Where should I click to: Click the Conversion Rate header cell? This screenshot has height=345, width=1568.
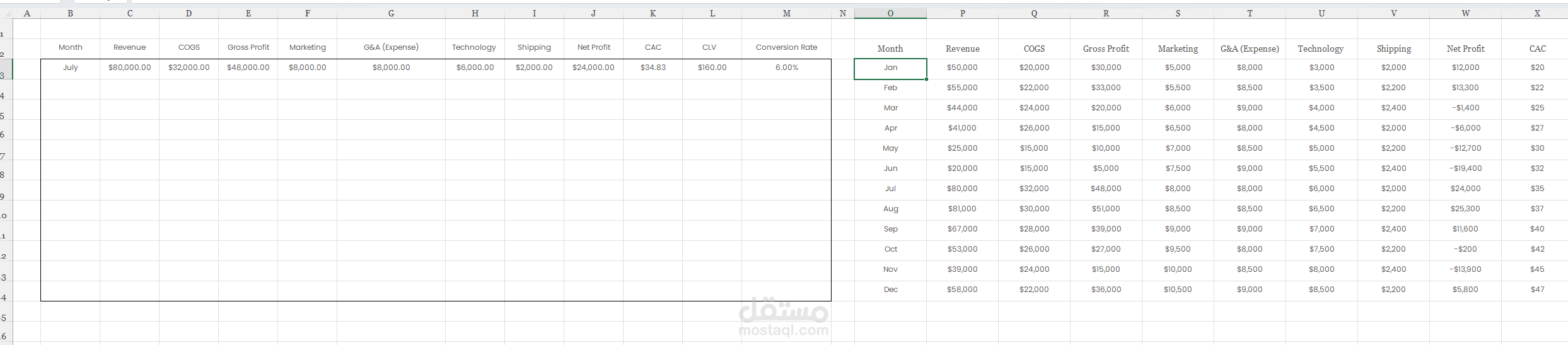[x=786, y=47]
